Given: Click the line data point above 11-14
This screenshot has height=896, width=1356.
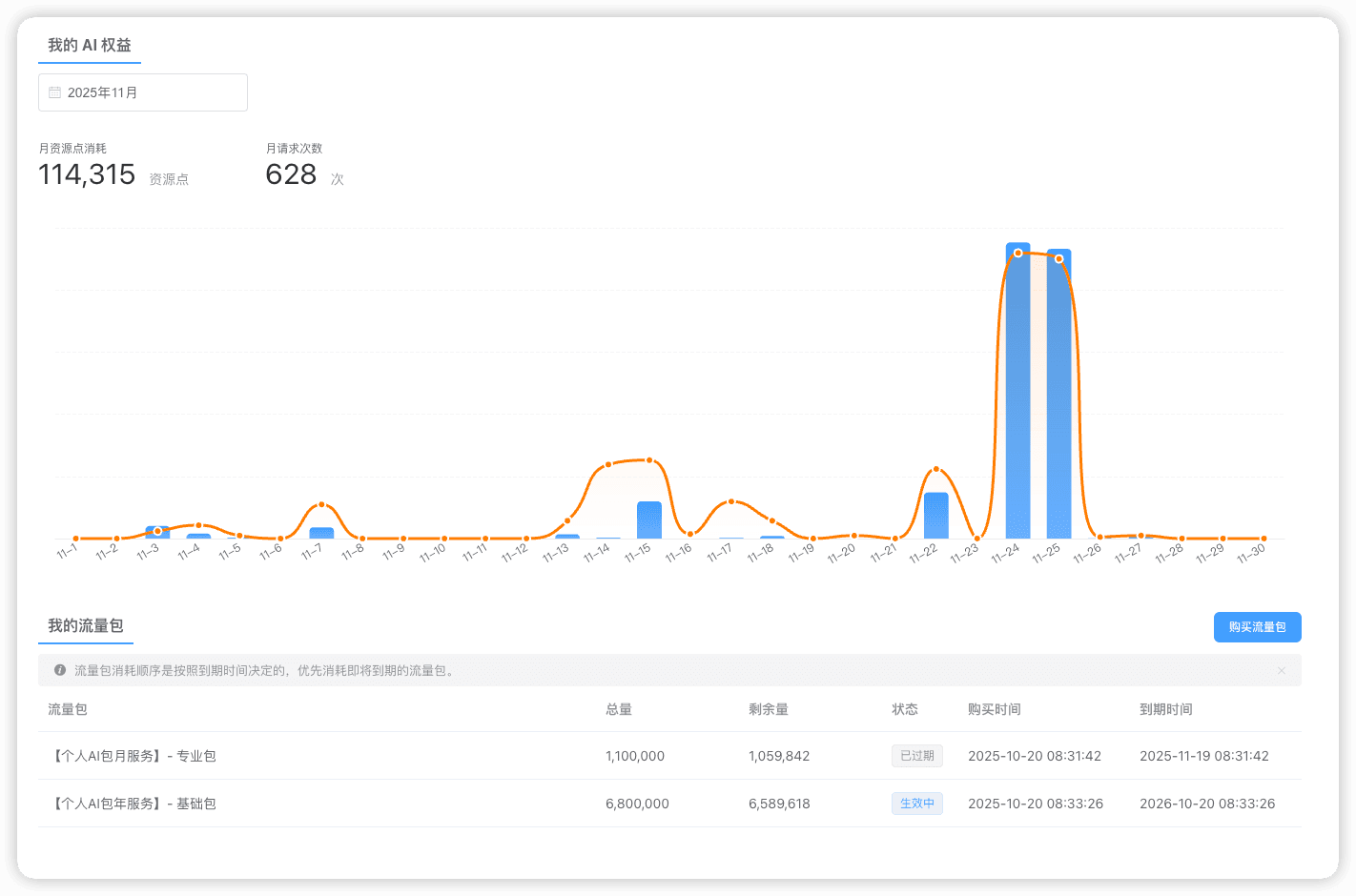Looking at the screenshot, I should coord(608,464).
